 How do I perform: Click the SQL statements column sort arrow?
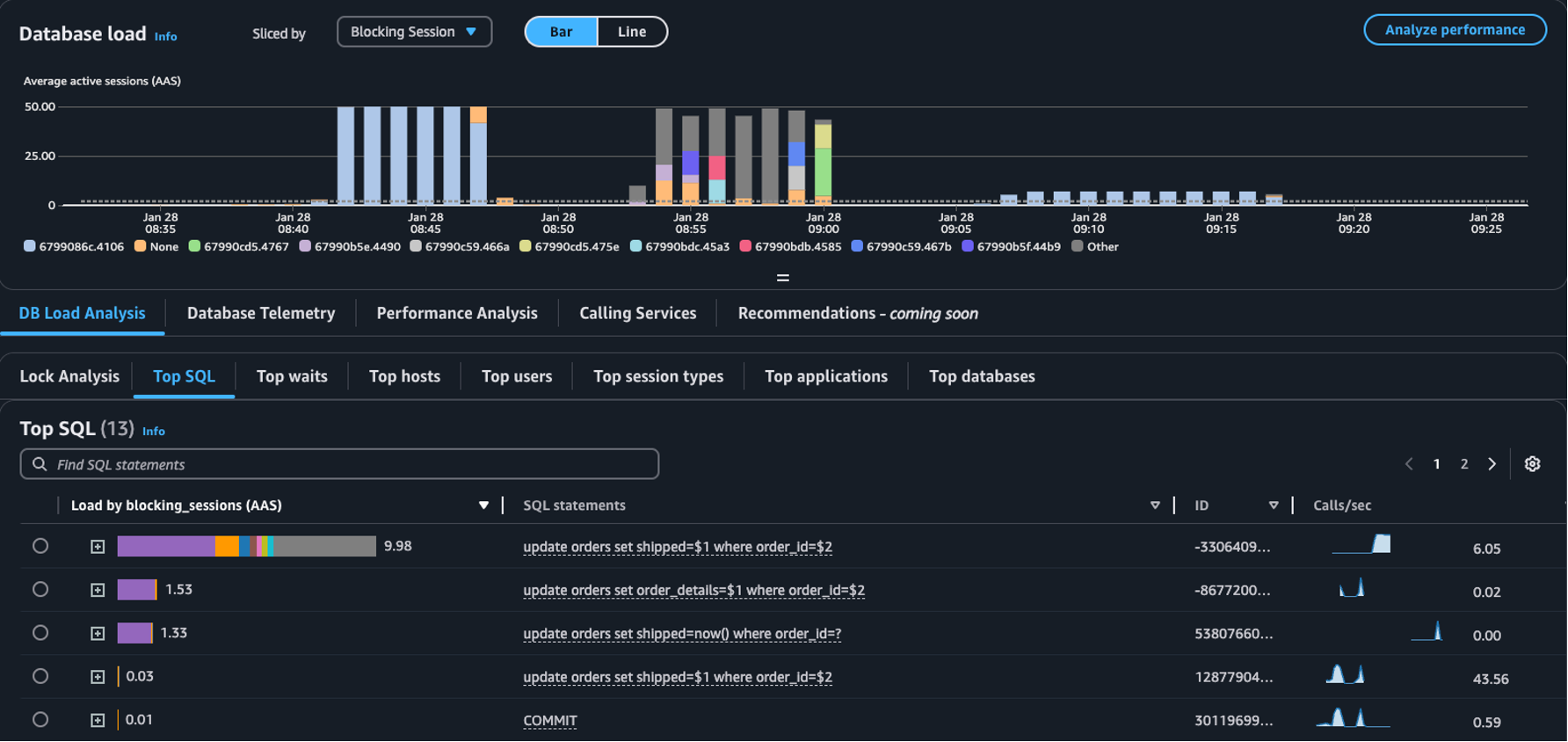pyautogui.click(x=1155, y=506)
